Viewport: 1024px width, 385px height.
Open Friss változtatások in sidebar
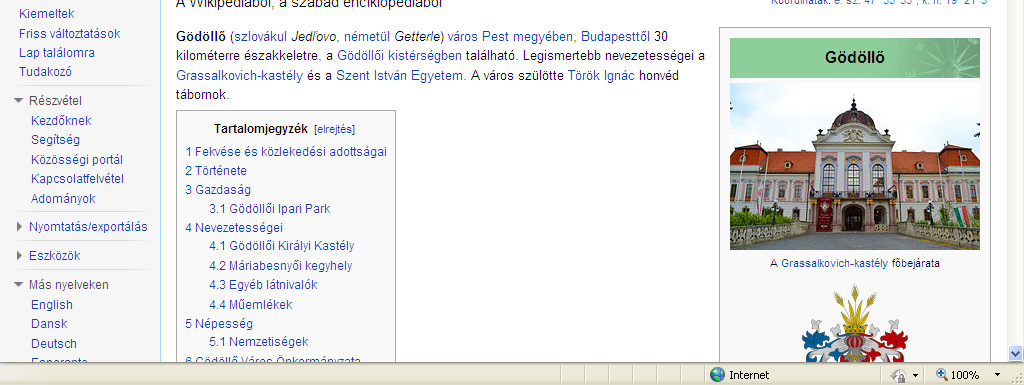tap(70, 33)
